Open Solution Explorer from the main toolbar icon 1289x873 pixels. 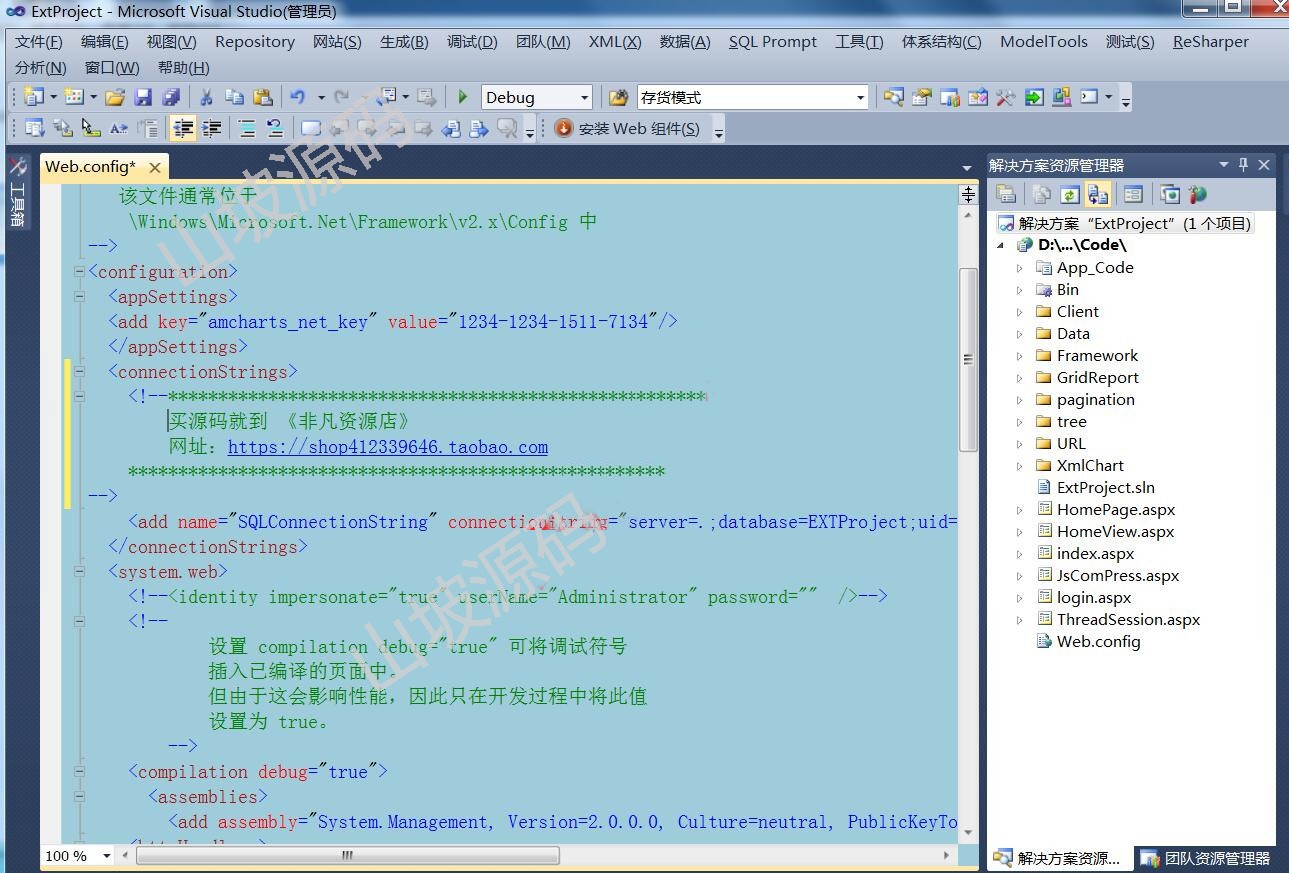point(894,97)
